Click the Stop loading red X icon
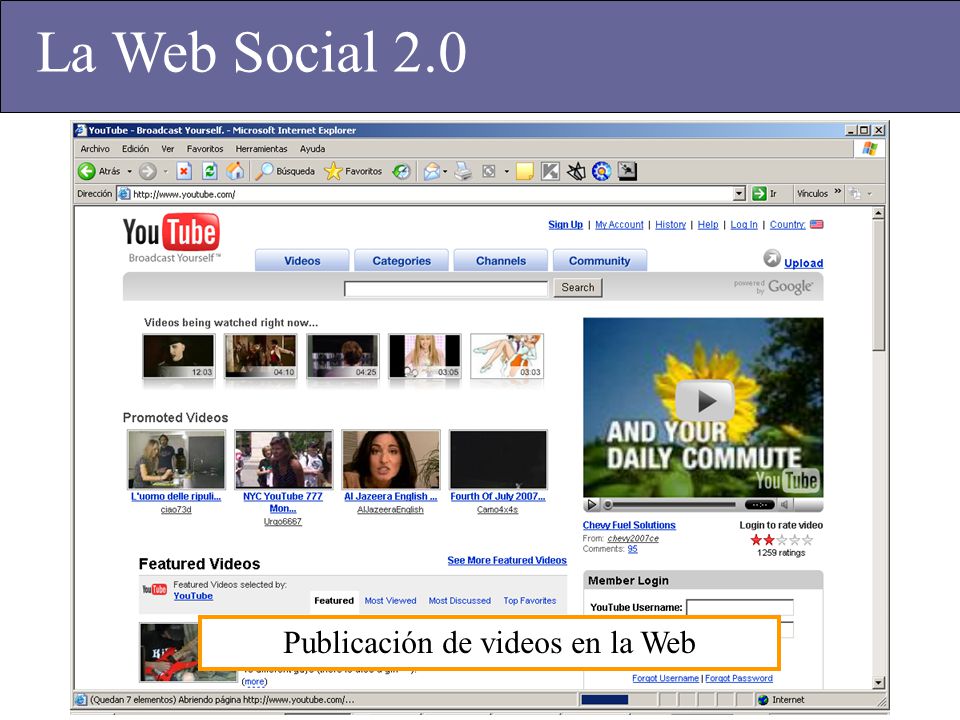Screen dimensions: 960x720 point(184,171)
